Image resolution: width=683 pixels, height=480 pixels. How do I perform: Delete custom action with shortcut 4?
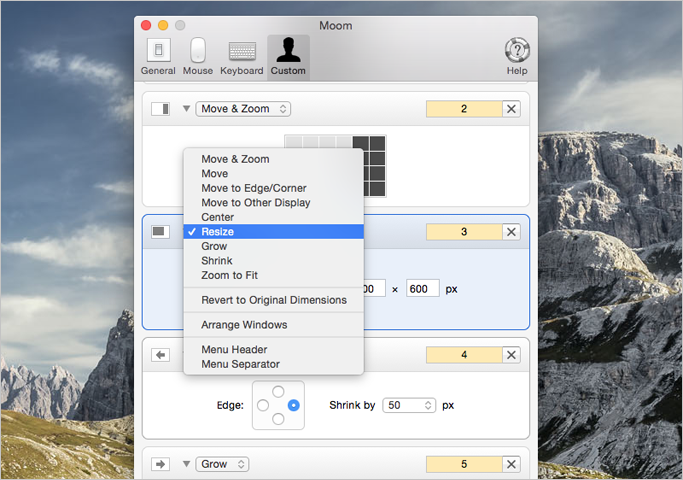point(511,355)
